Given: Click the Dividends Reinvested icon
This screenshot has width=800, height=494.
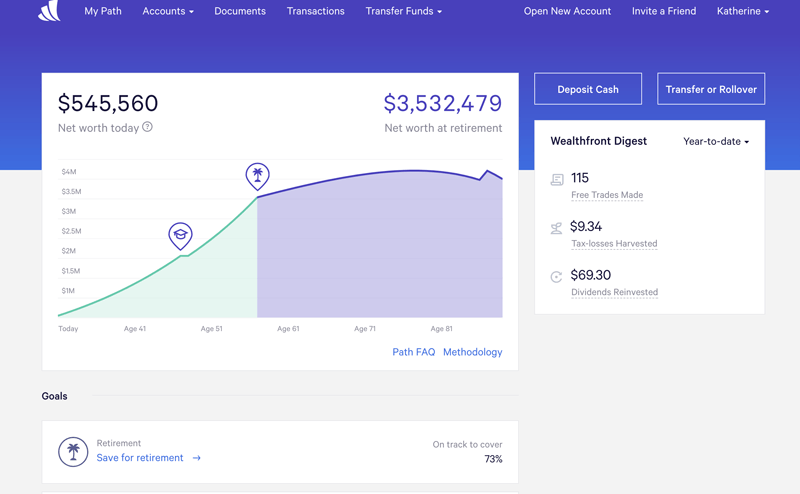Looking at the screenshot, I should 556,277.
